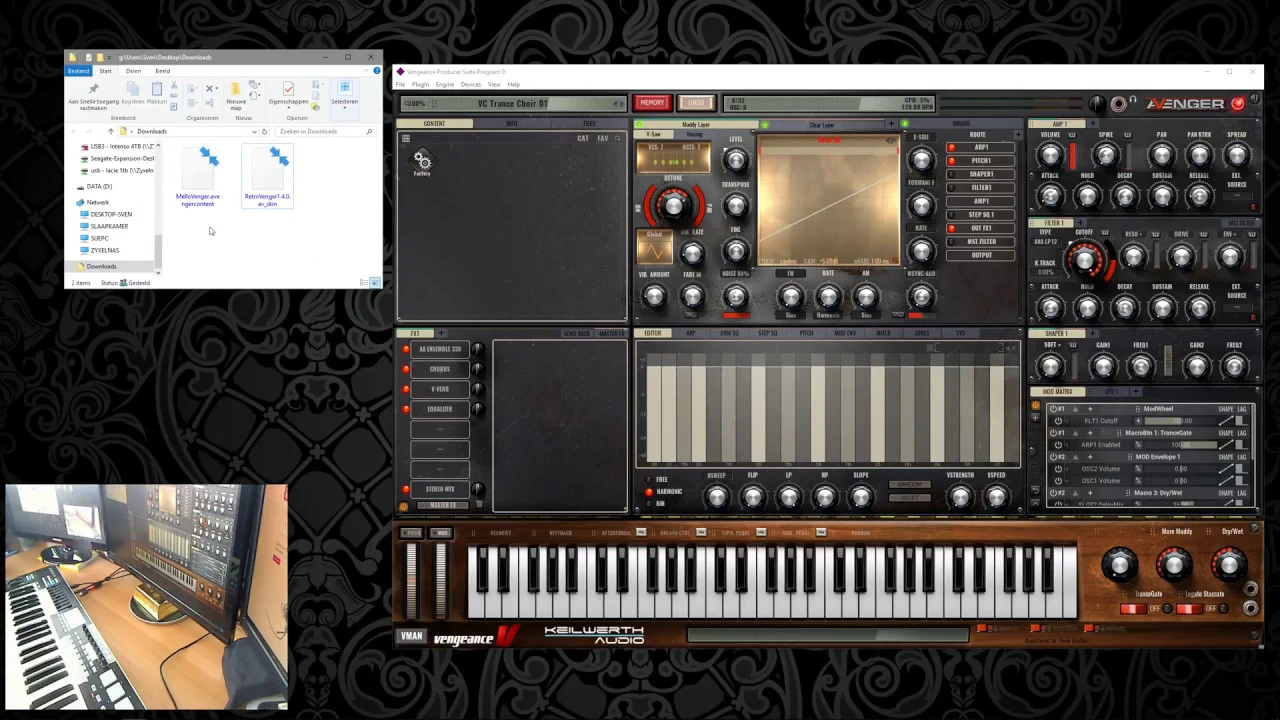
Task: Toggle the OUT FX1 route LED
Action: pos(951,228)
